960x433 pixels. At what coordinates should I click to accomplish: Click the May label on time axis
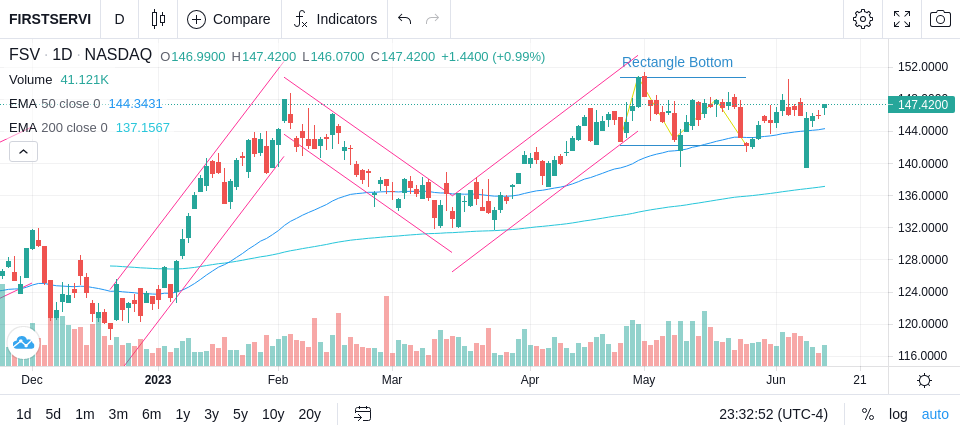[x=644, y=380]
